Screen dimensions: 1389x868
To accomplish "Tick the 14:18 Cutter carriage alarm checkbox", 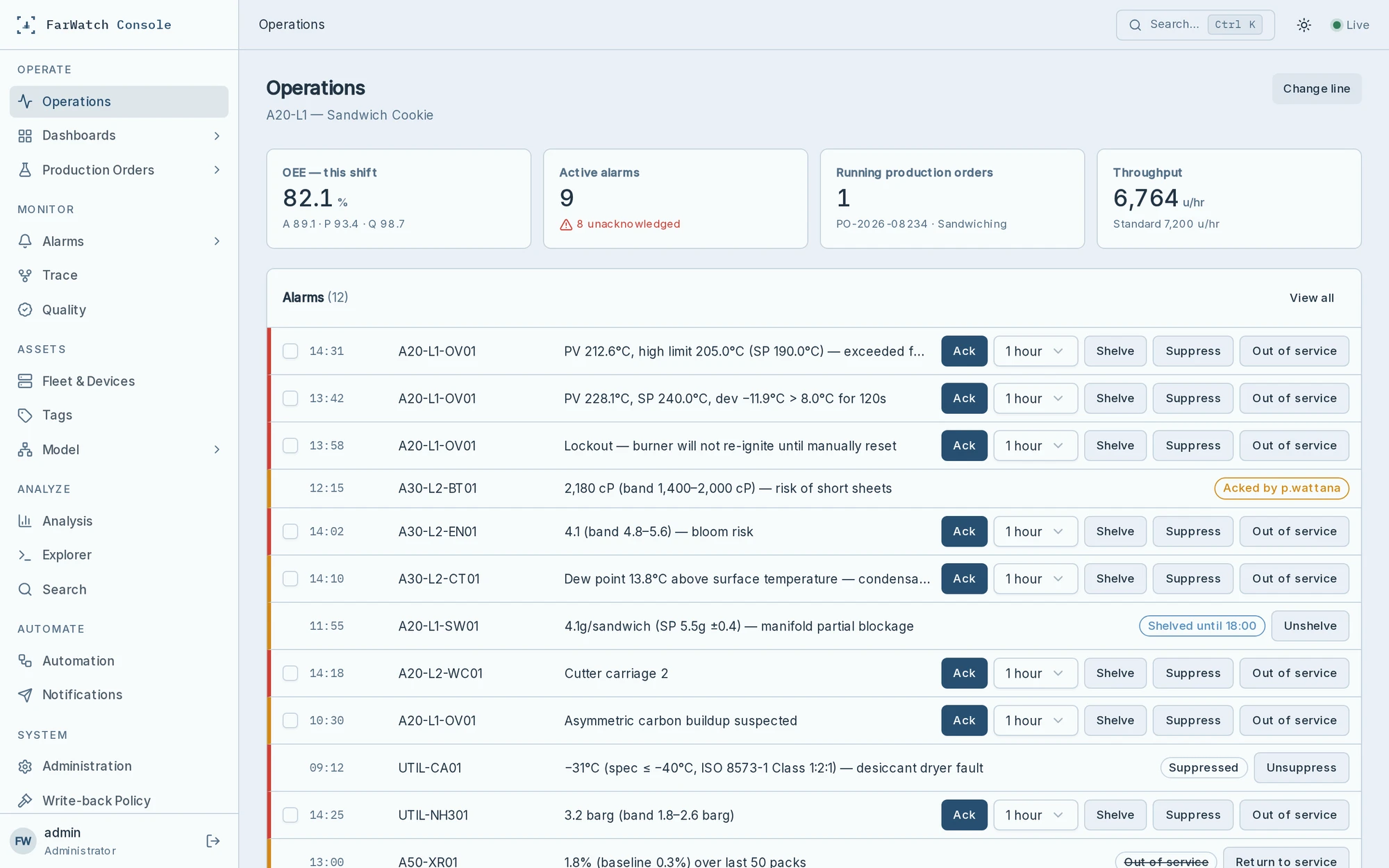I will pos(290,674).
